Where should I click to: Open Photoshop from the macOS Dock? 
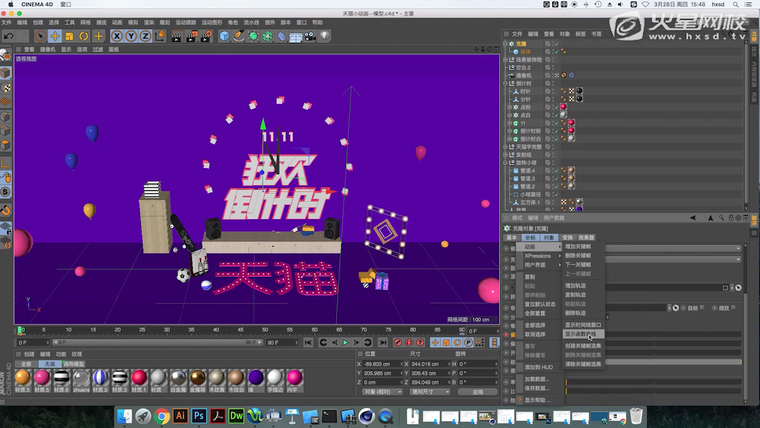coord(200,414)
